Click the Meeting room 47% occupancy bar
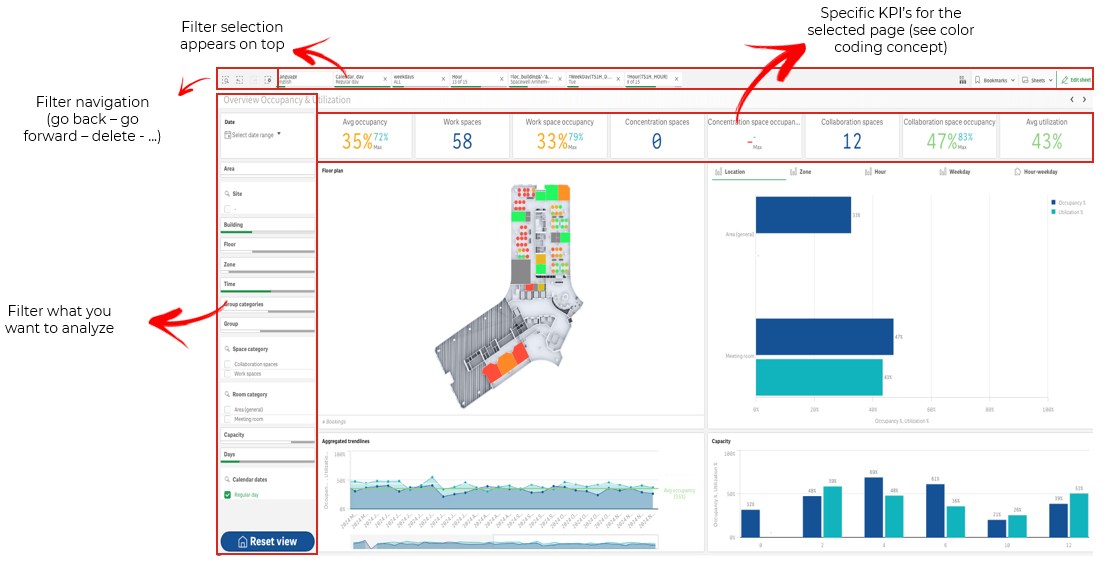 pyautogui.click(x=825, y=337)
